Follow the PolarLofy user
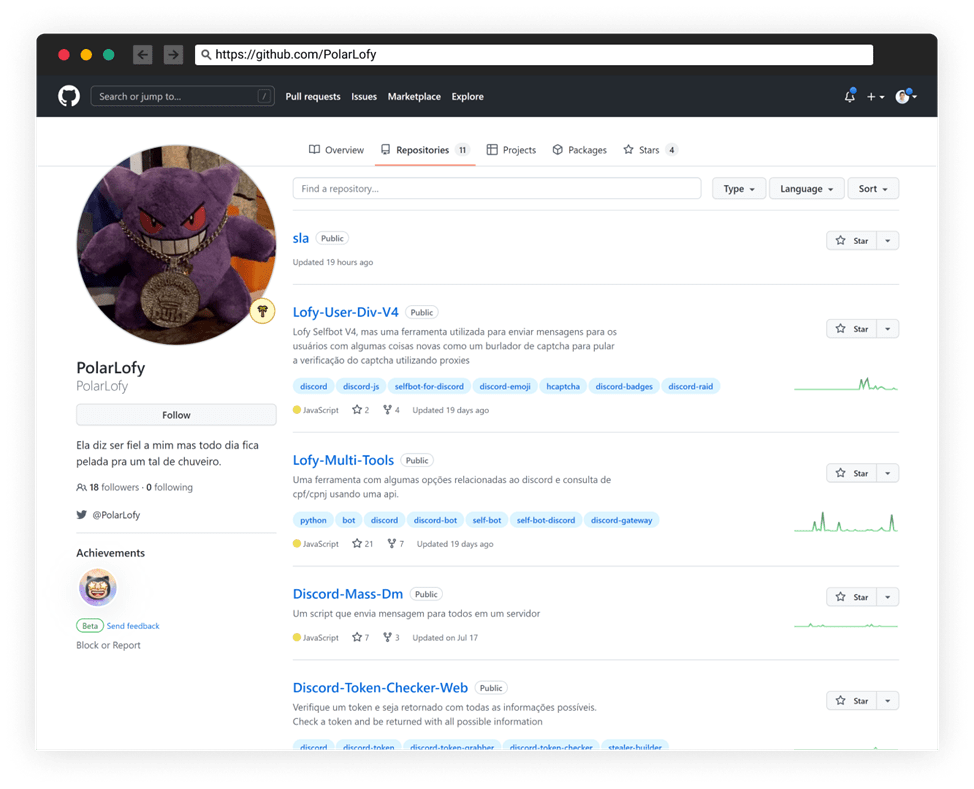974x789 pixels. (176, 415)
